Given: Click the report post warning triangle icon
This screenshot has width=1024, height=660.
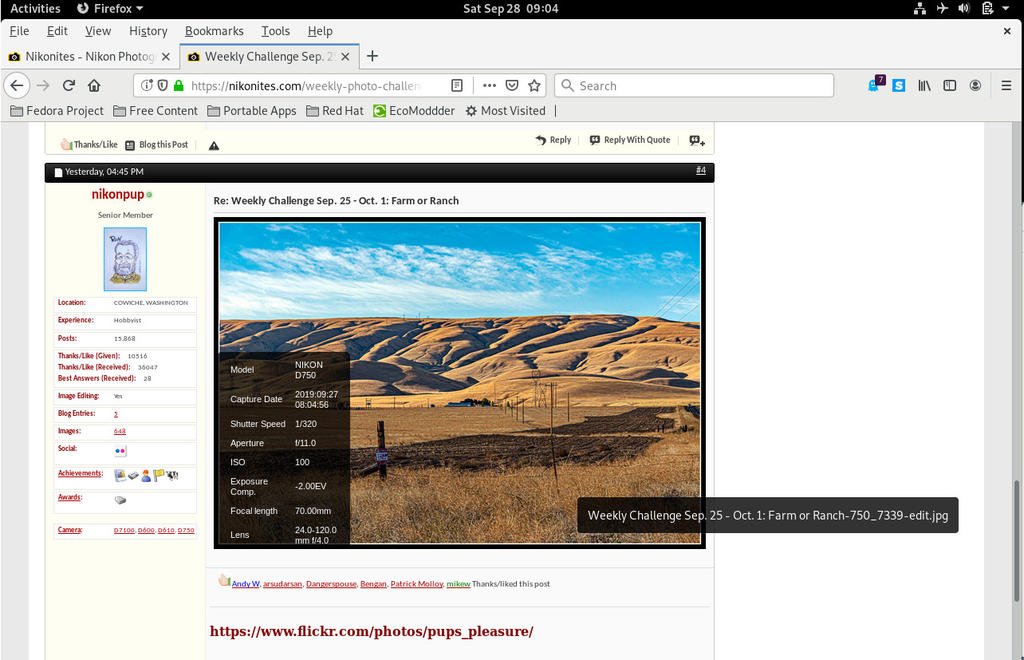Looking at the screenshot, I should (x=214, y=145).
